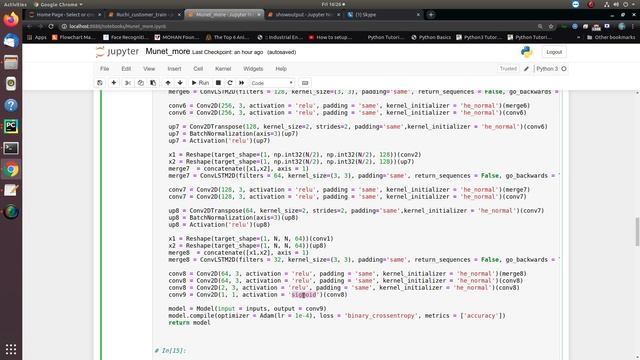The width and height of the screenshot is (640, 360).
Task: Paste cells below in Jupyter toolbar
Action: (x=153, y=83)
